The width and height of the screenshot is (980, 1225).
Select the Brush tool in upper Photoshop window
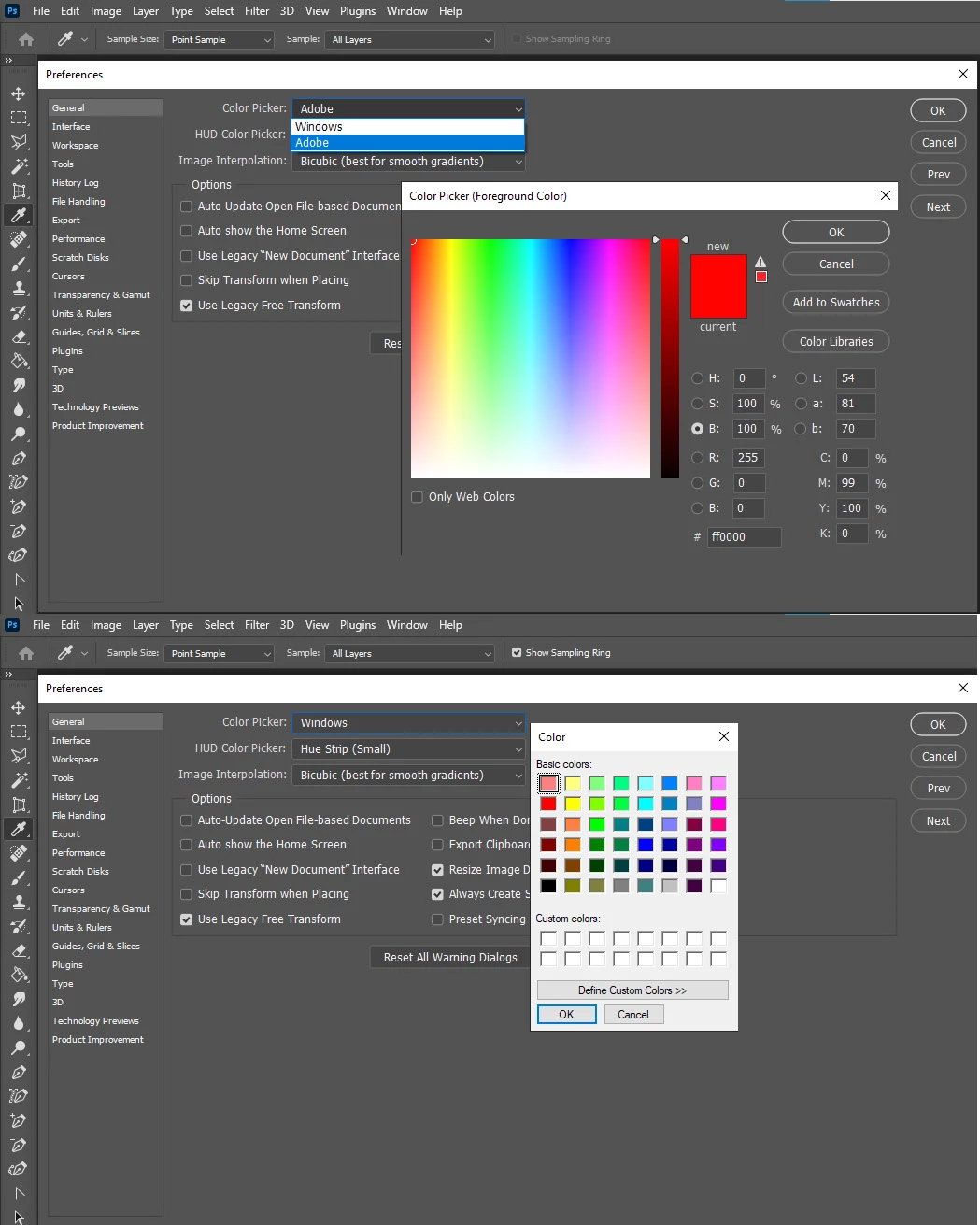pyautogui.click(x=19, y=264)
